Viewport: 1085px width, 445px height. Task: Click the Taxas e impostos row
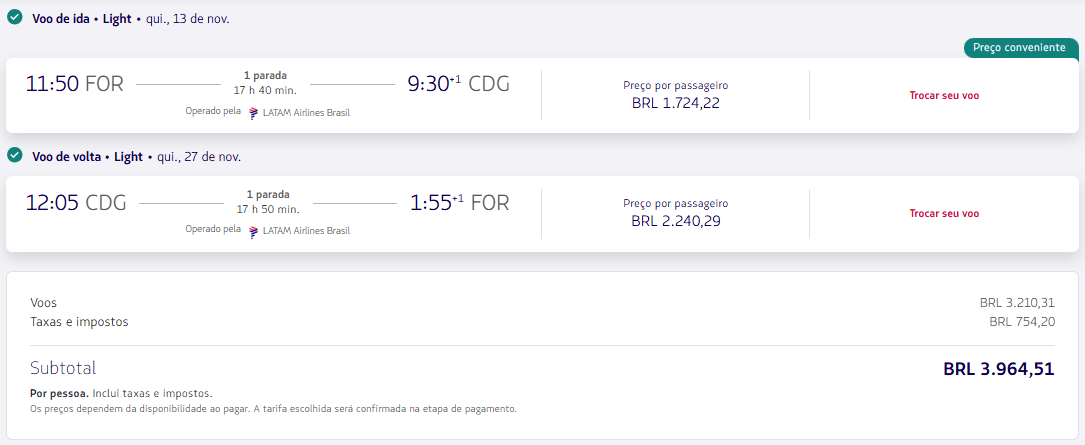tap(542, 322)
